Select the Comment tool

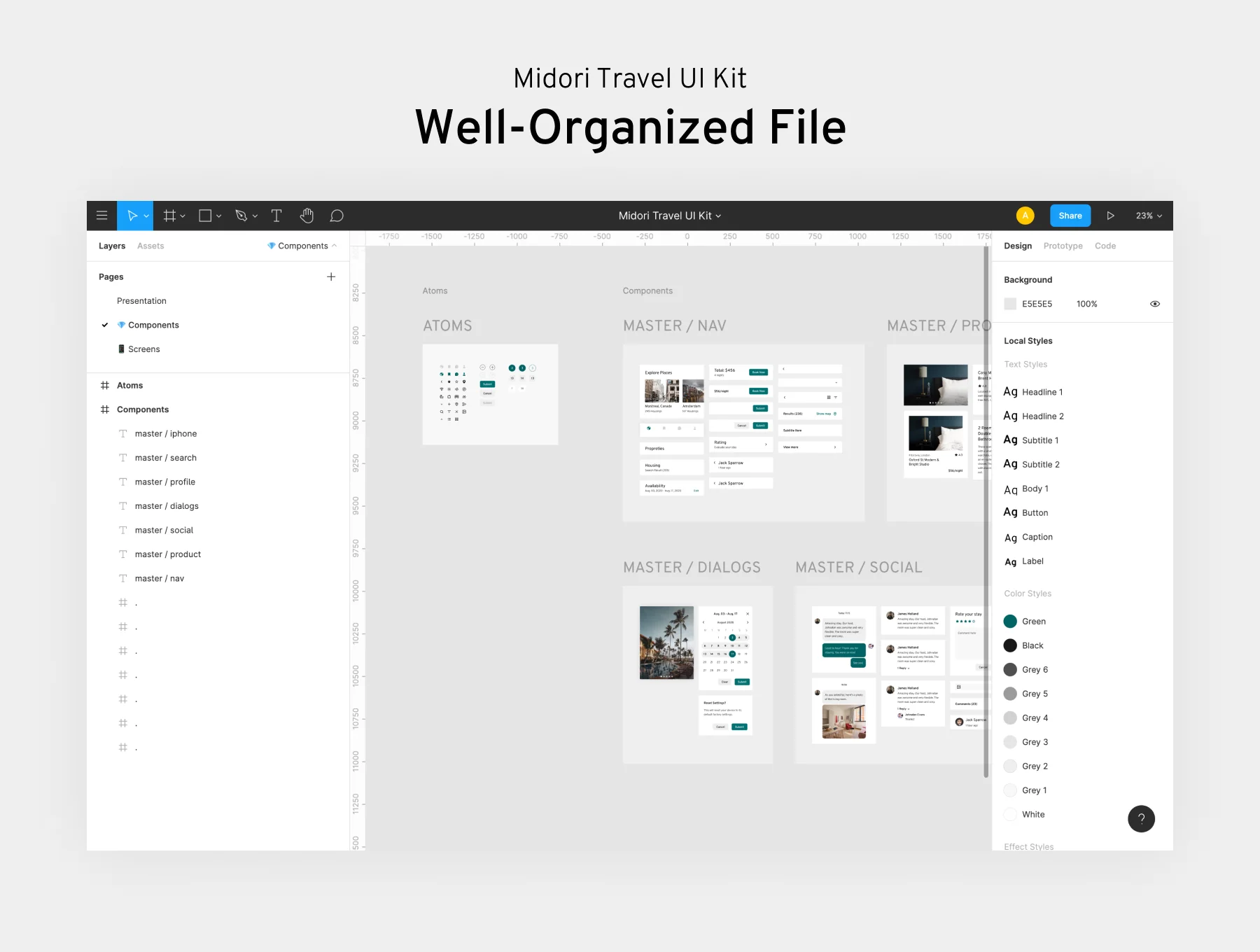click(337, 216)
